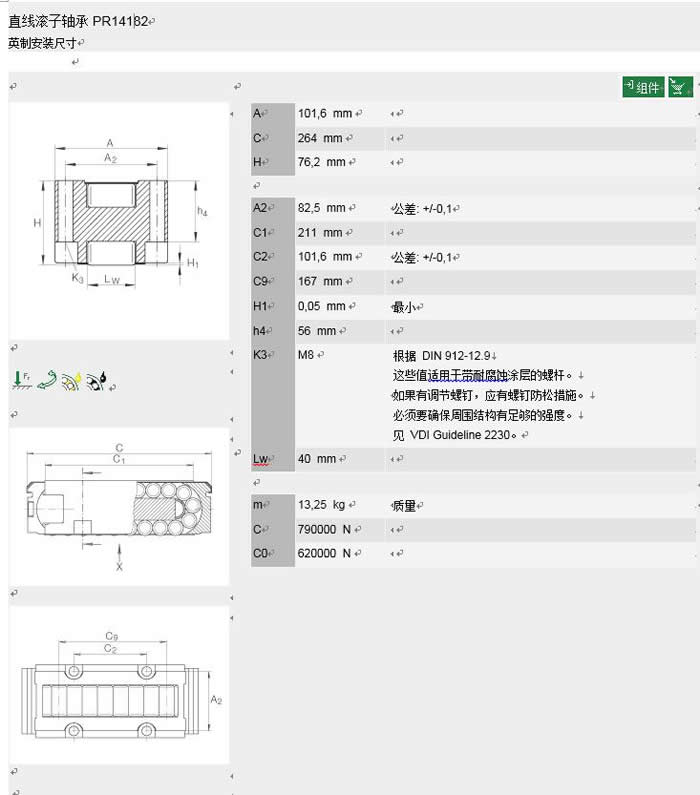Click the K3 row label in the table
The height and width of the screenshot is (795, 700).
tap(260, 354)
